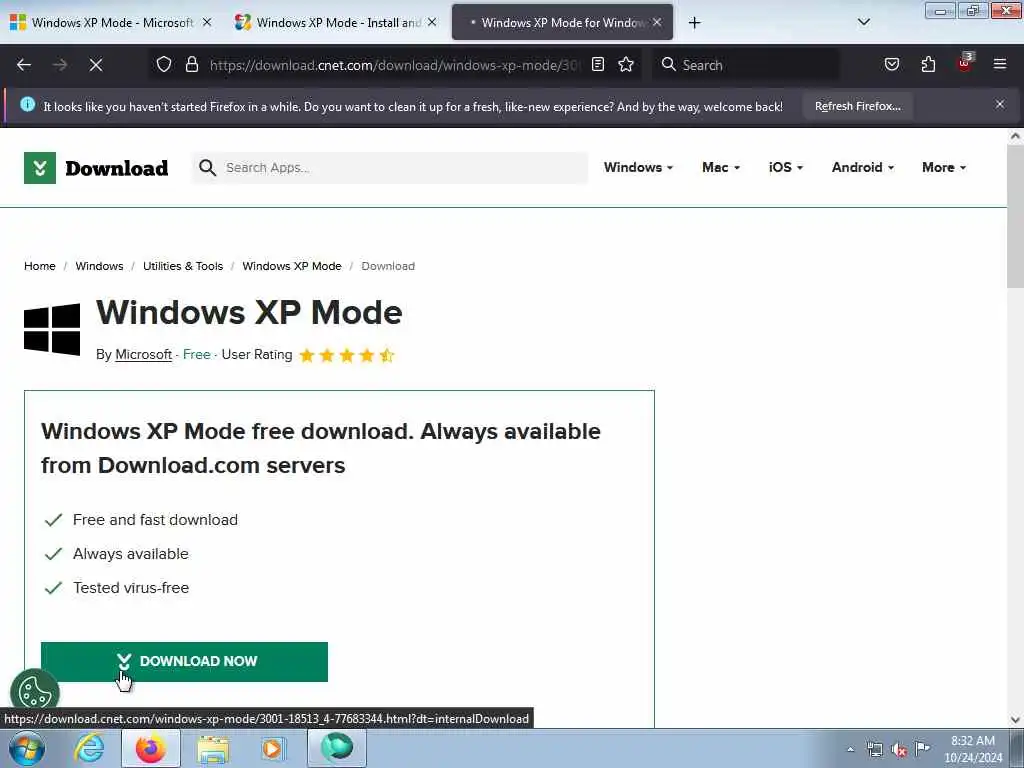Click the 'Always available' list item text
The height and width of the screenshot is (768, 1024).
(131, 554)
